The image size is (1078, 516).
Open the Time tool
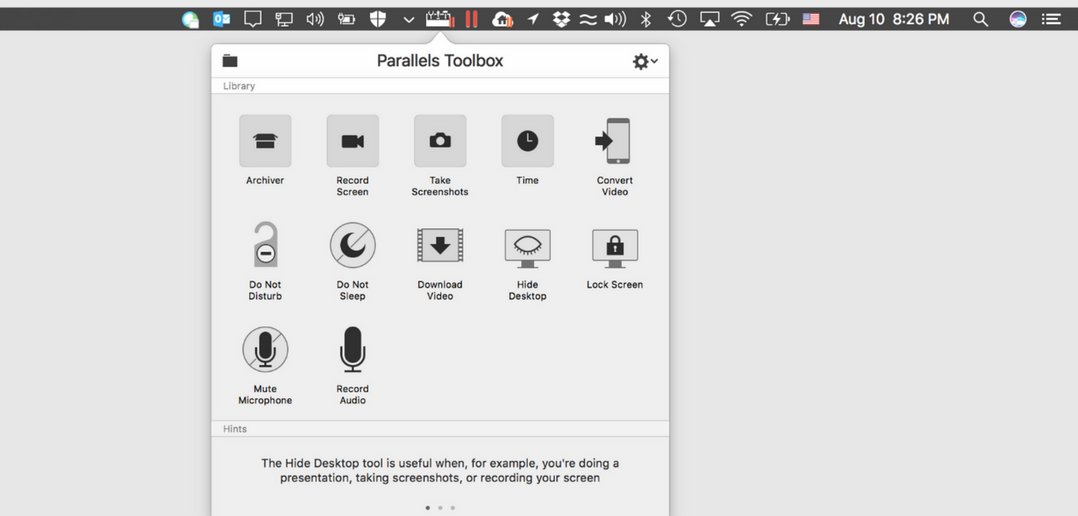tap(527, 141)
